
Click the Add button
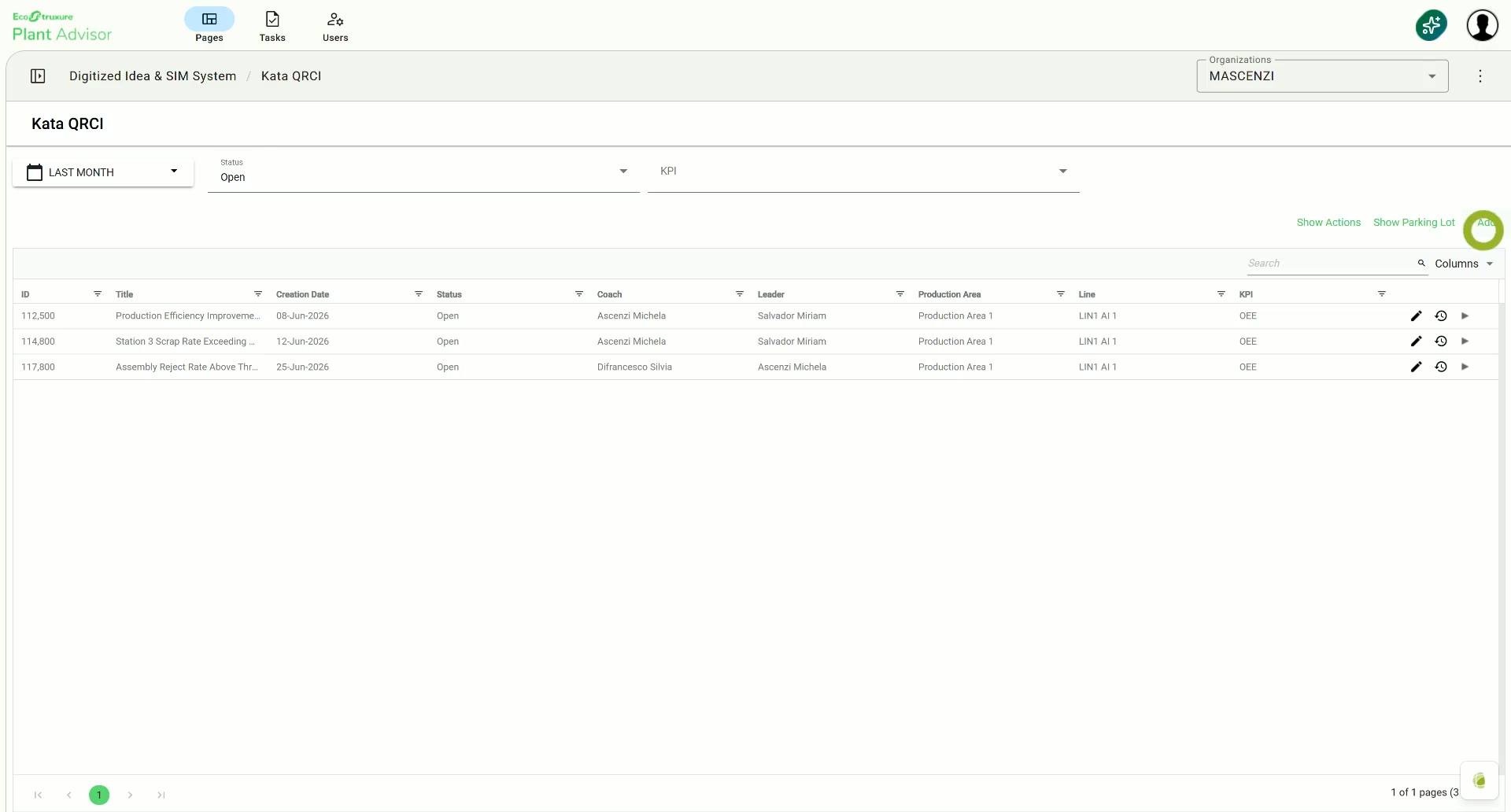click(x=1485, y=223)
